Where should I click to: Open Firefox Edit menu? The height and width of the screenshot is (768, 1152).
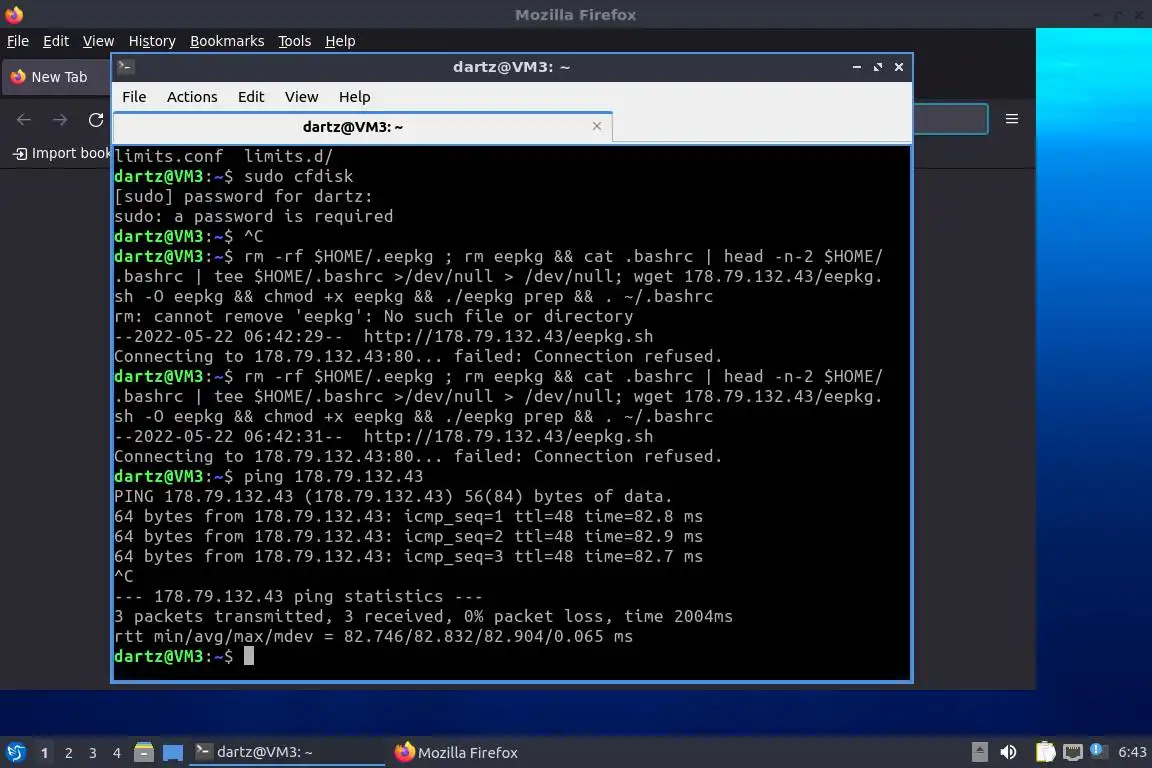click(56, 41)
